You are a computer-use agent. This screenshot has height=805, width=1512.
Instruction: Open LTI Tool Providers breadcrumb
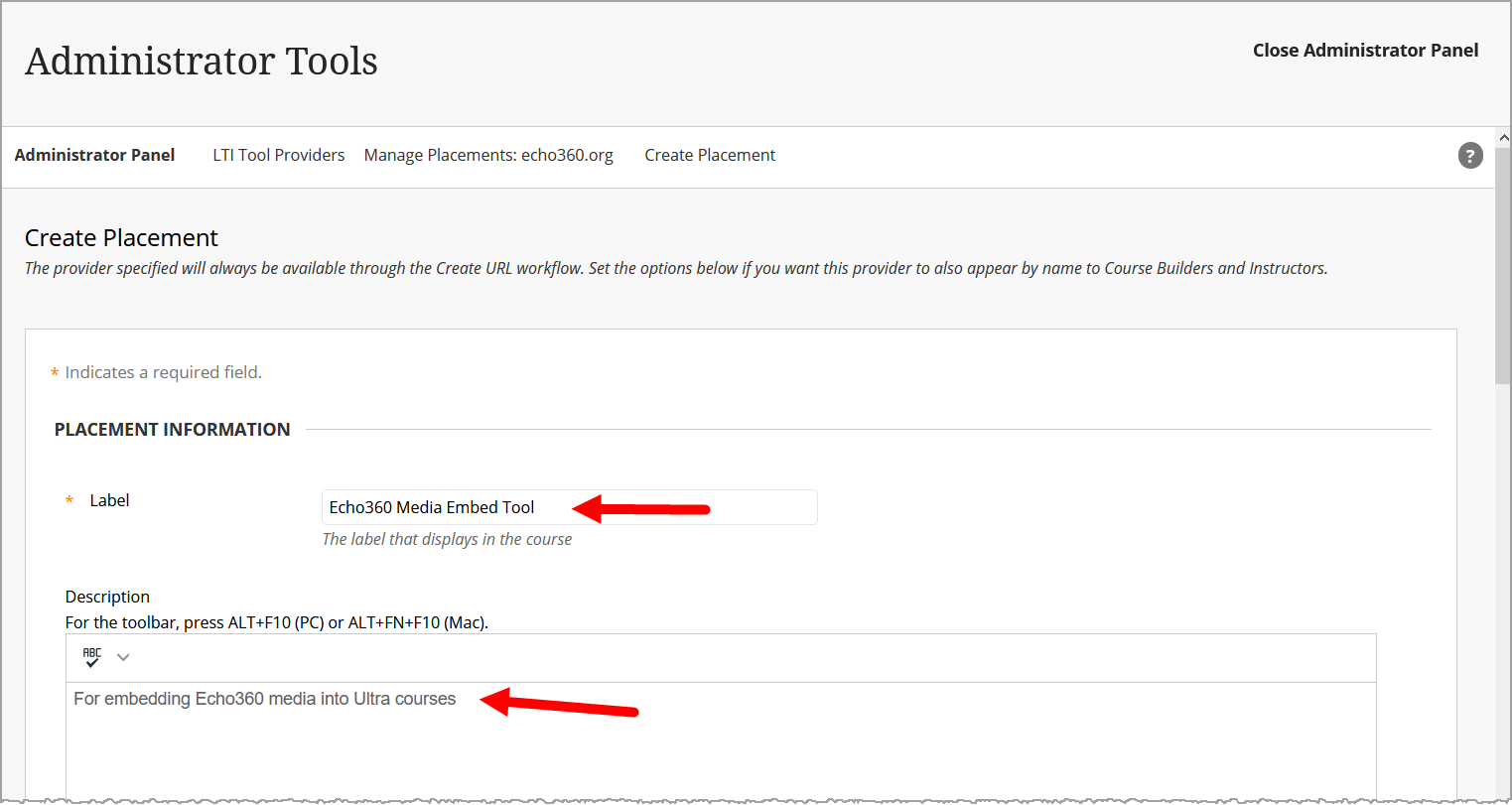[x=279, y=155]
